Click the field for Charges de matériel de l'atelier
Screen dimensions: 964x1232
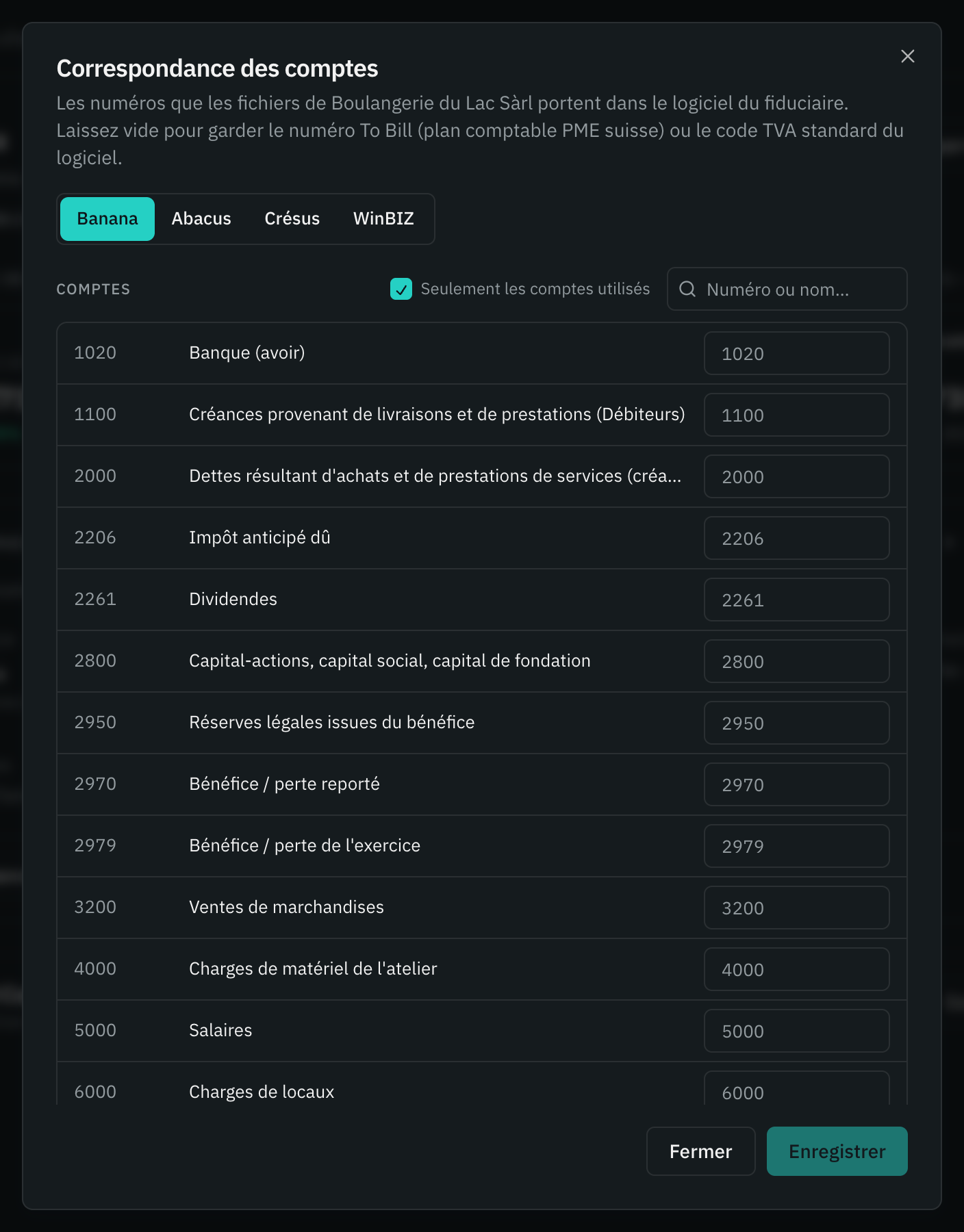[x=797, y=969]
